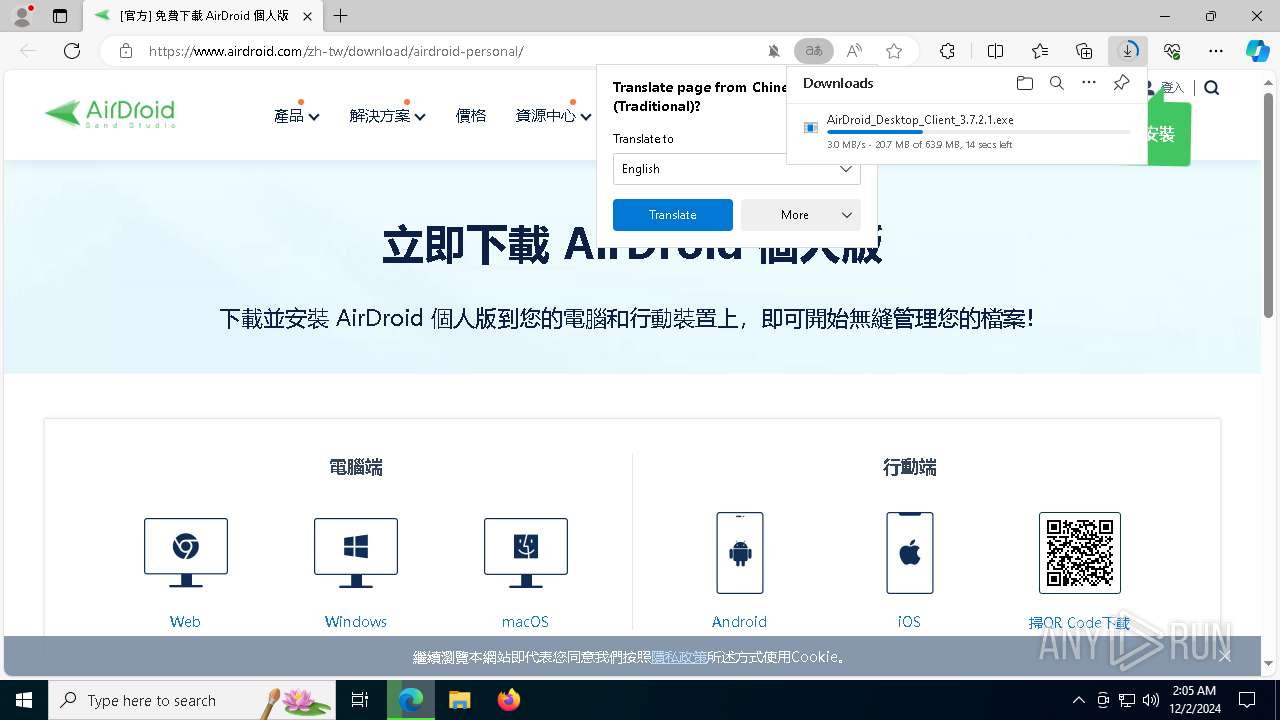Open the Collections icon
1280x720 pixels.
1084,51
